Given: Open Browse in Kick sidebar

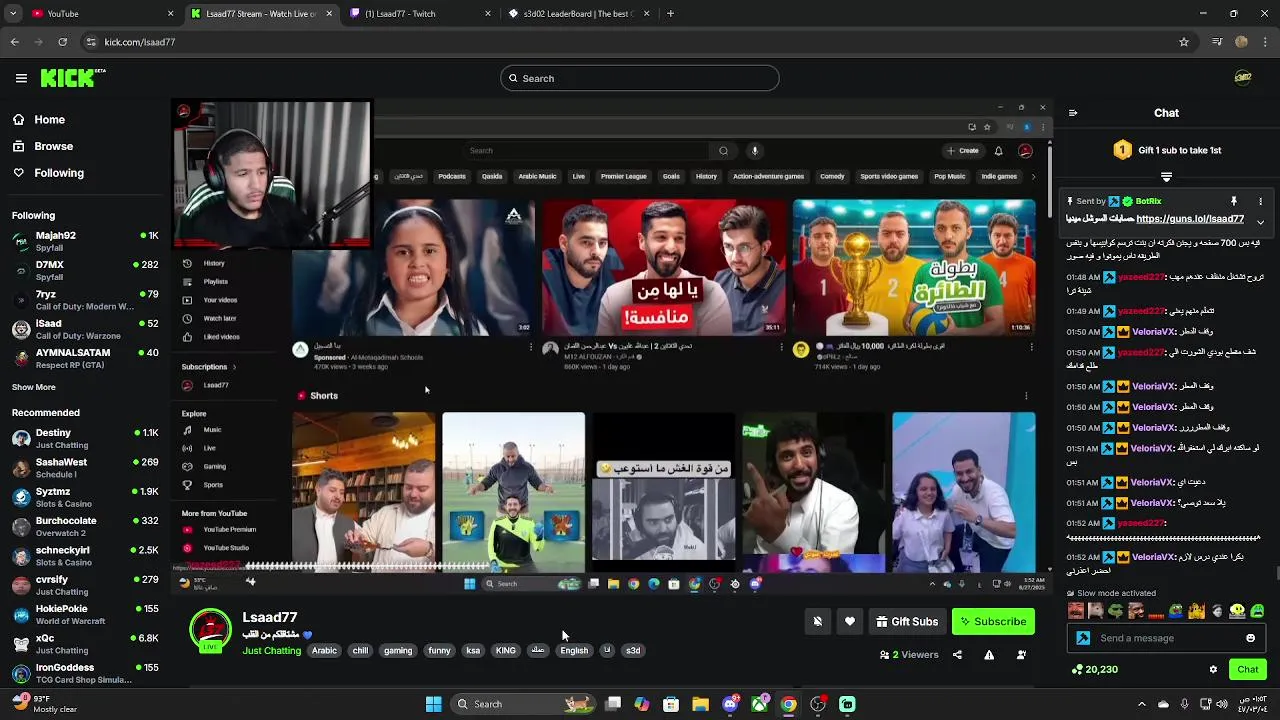Looking at the screenshot, I should coord(43,146).
